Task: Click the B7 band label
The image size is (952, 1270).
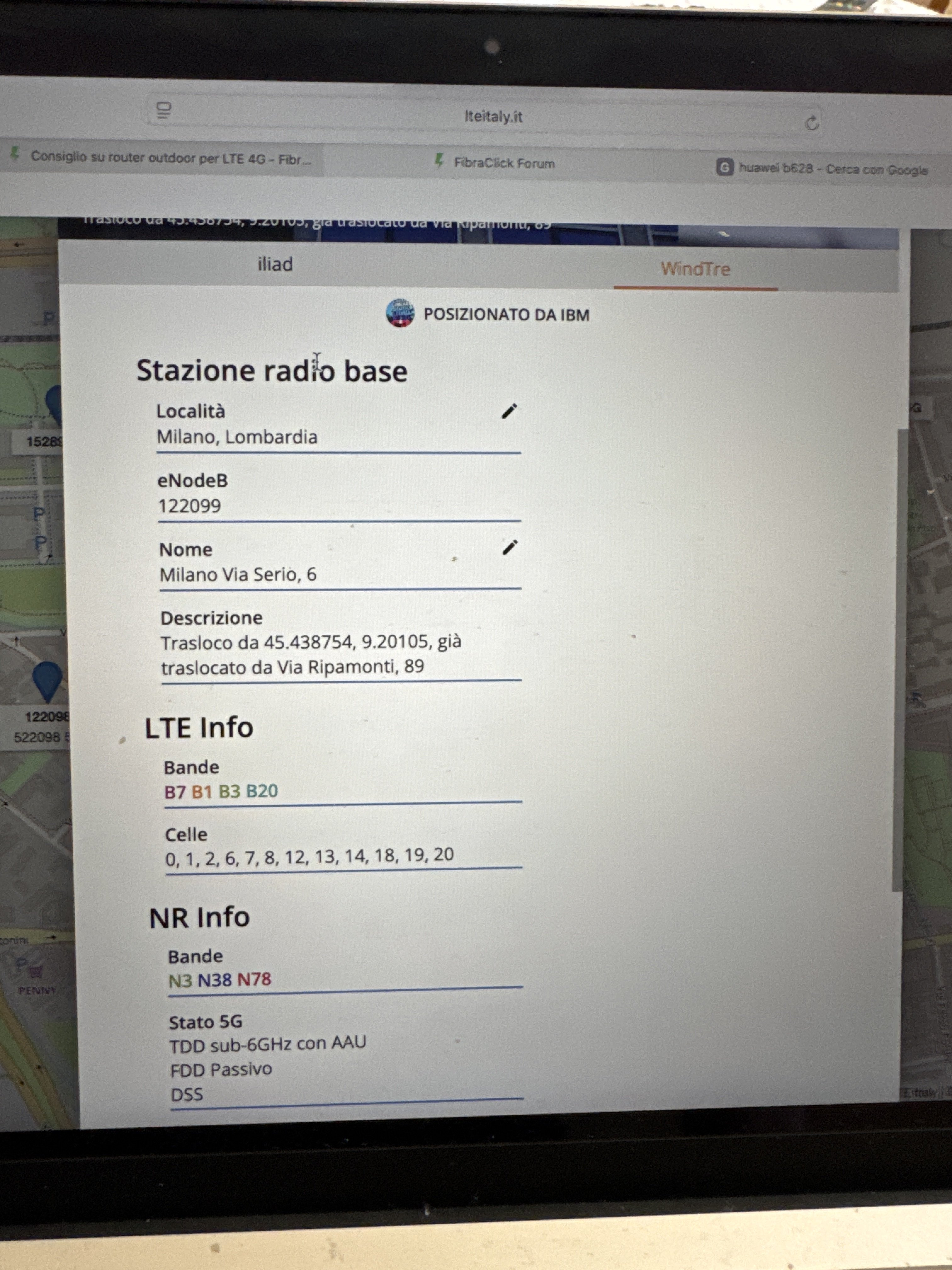Action: (174, 792)
